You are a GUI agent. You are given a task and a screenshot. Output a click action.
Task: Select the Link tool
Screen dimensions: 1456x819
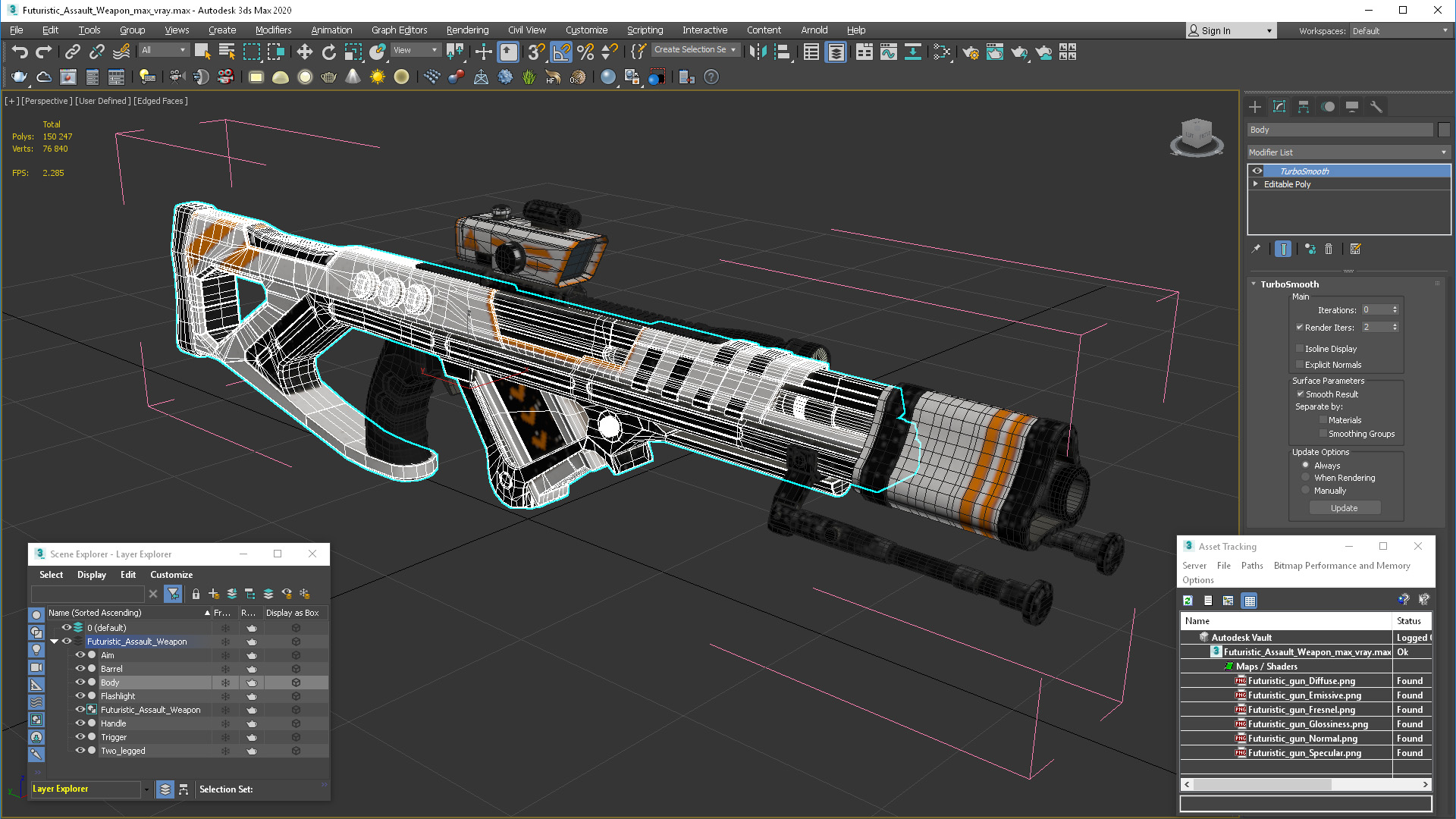point(72,52)
